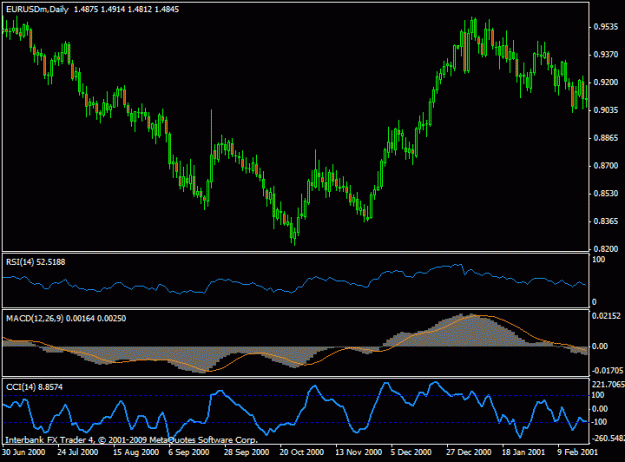The width and height of the screenshot is (625, 462).
Task: Select the CCI(14) 8.8574 indicator label
Action: (x=34, y=387)
